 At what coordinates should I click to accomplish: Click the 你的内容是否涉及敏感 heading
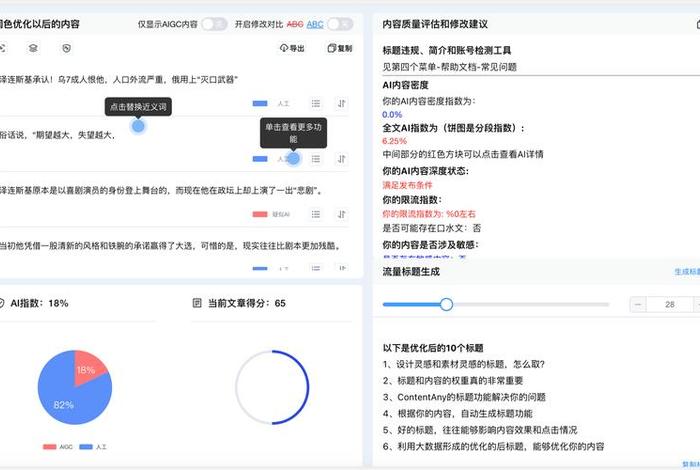click(x=430, y=245)
